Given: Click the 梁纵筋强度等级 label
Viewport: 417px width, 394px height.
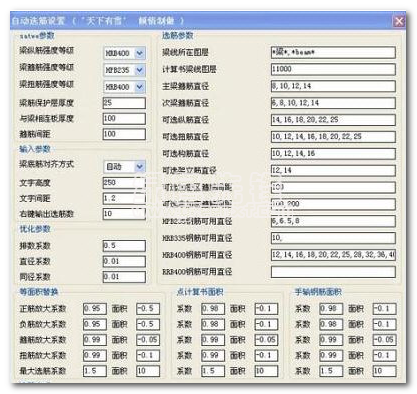Looking at the screenshot, I should (x=46, y=50).
